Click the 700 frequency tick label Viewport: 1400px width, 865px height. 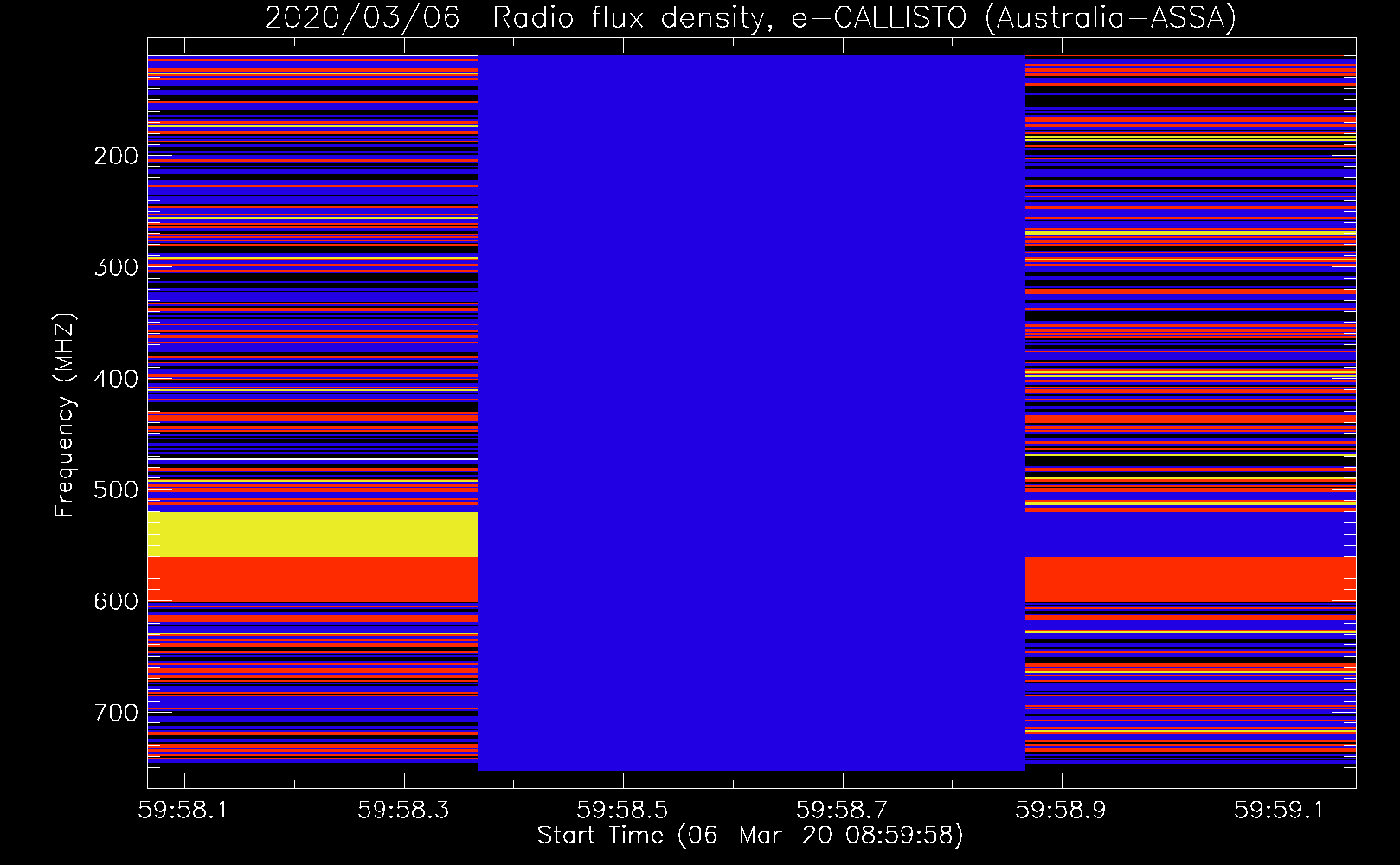coord(116,713)
